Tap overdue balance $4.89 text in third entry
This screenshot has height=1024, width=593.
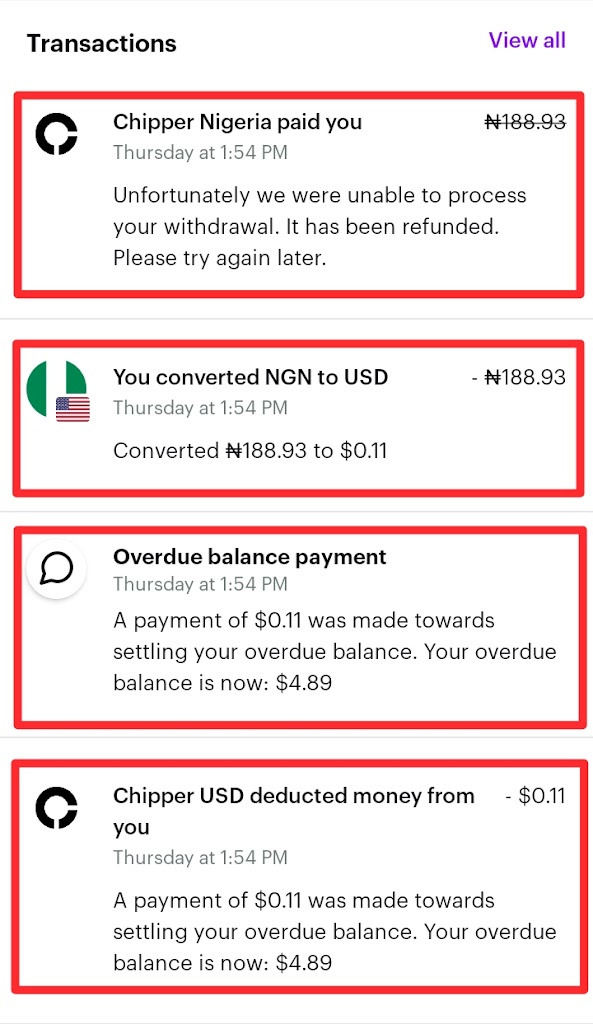tap(334, 651)
